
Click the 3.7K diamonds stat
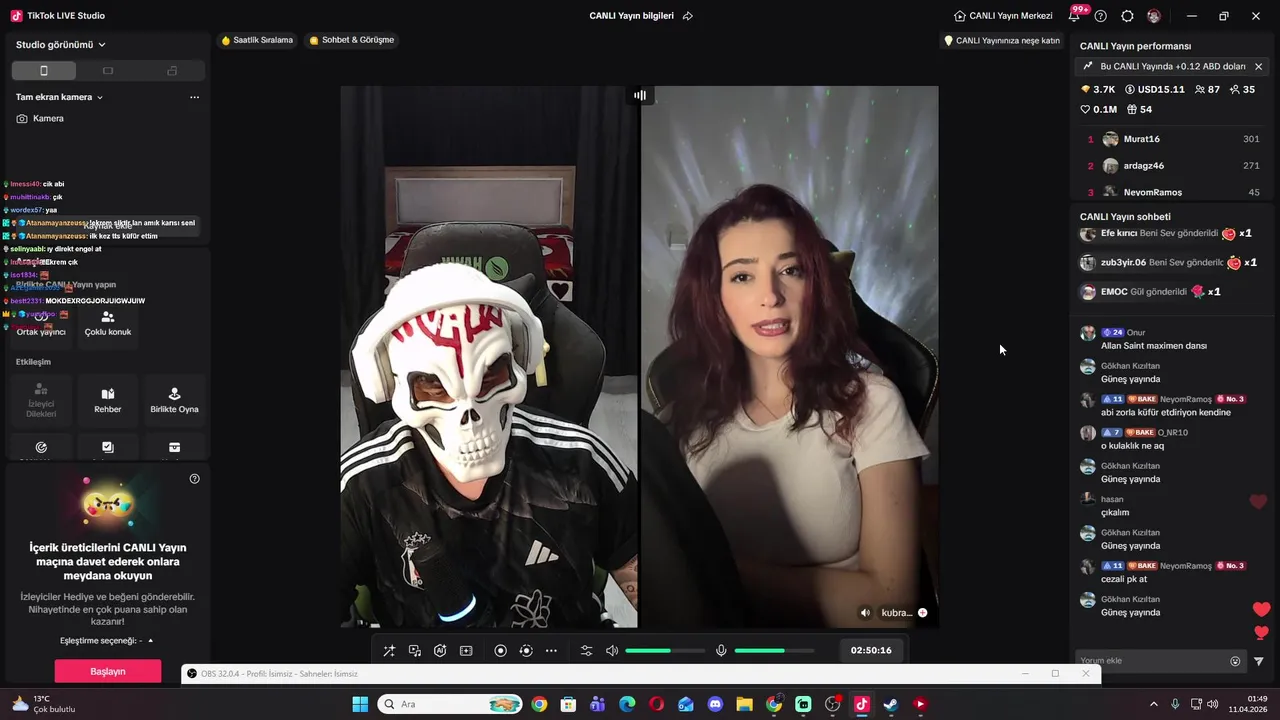click(1098, 89)
